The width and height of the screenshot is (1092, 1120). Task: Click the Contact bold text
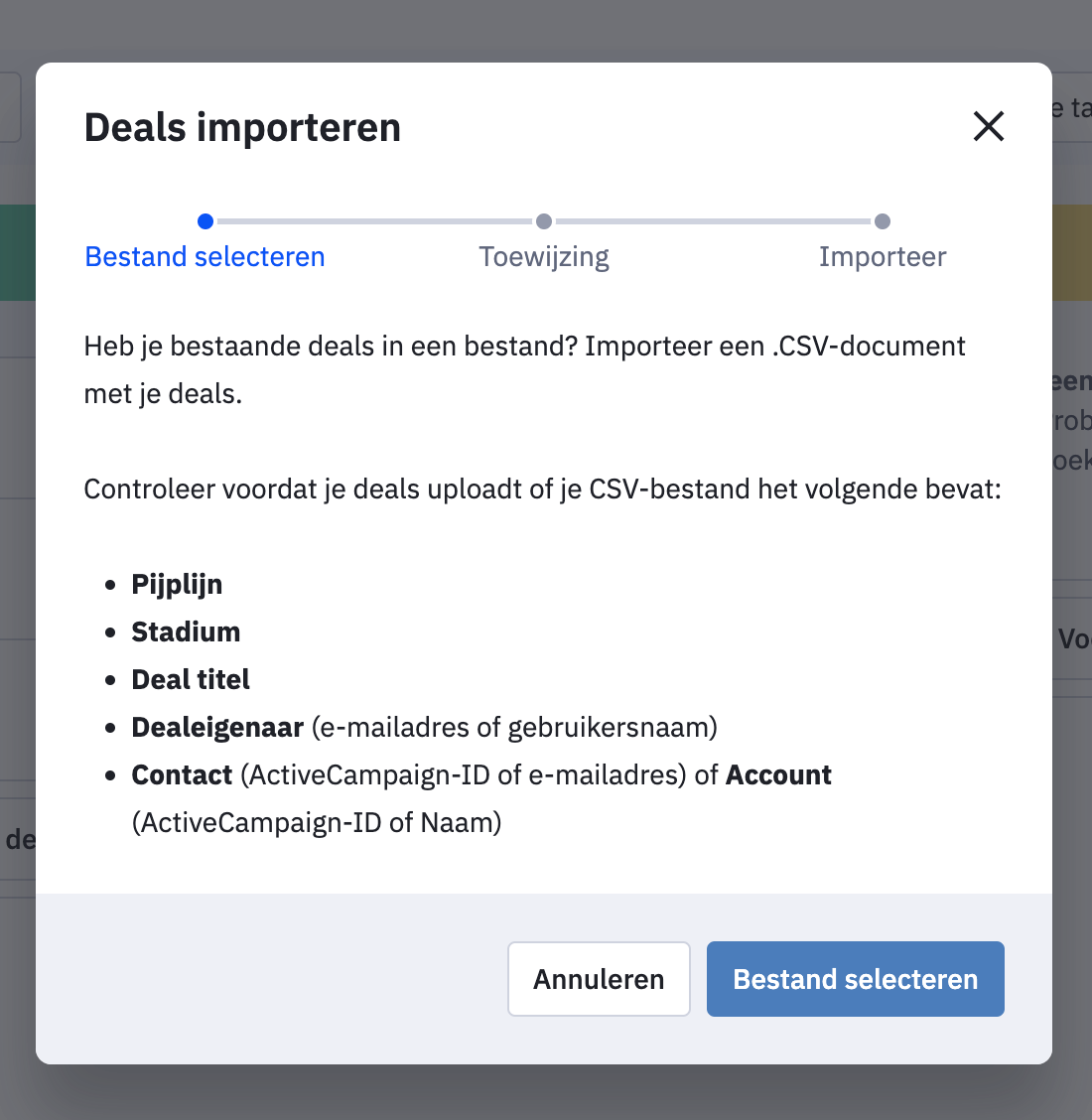tap(182, 775)
